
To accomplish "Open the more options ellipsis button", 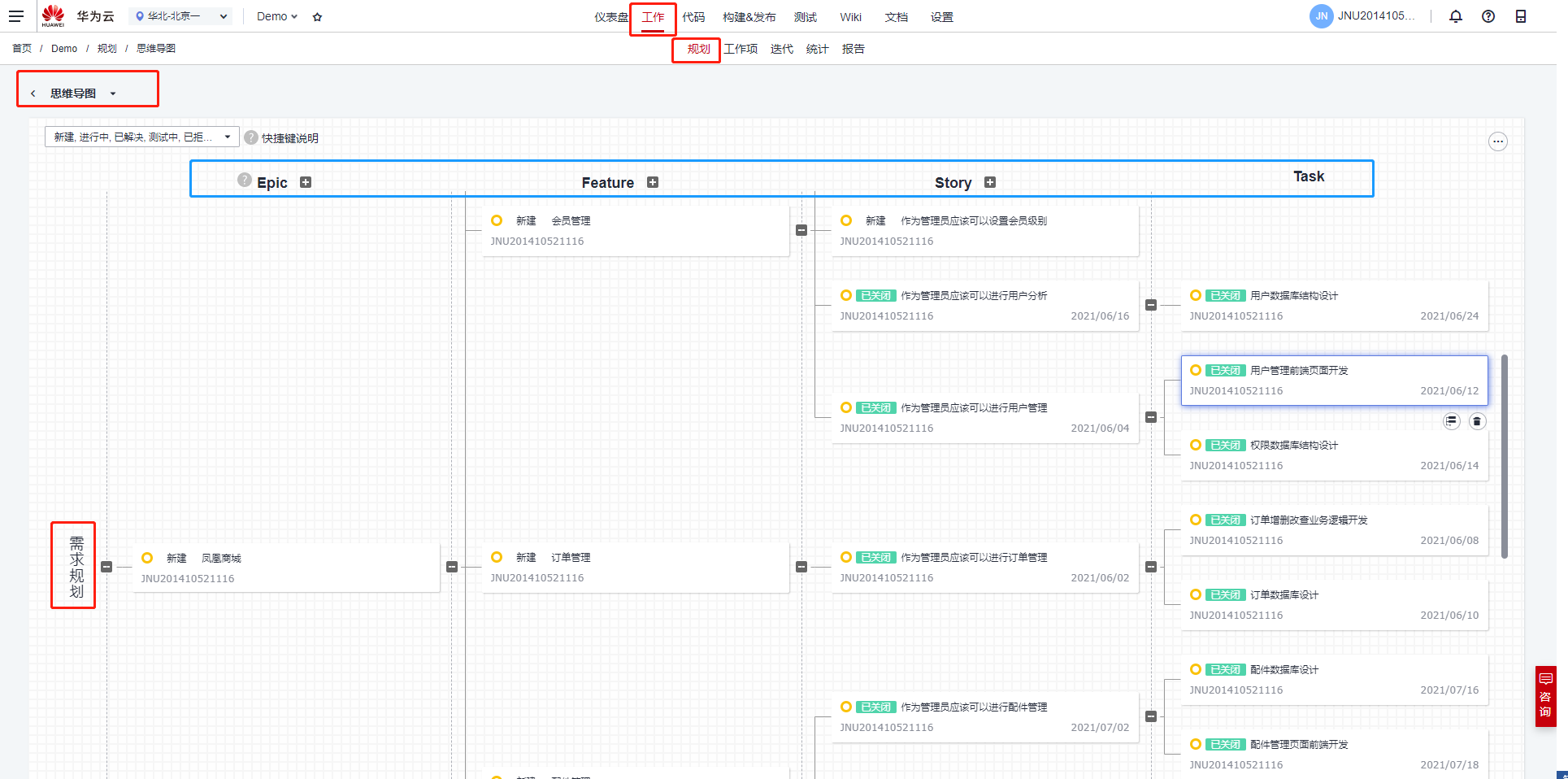I will point(1498,141).
